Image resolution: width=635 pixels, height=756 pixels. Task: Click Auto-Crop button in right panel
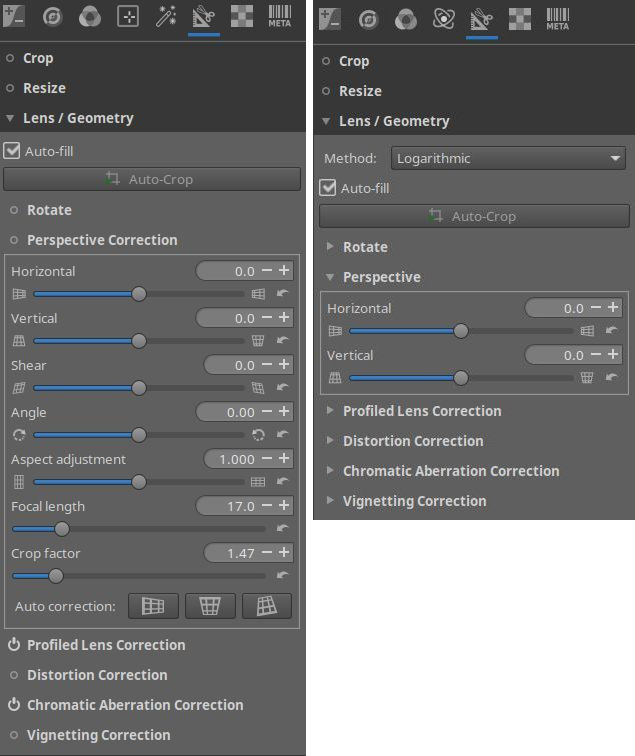[x=474, y=216]
